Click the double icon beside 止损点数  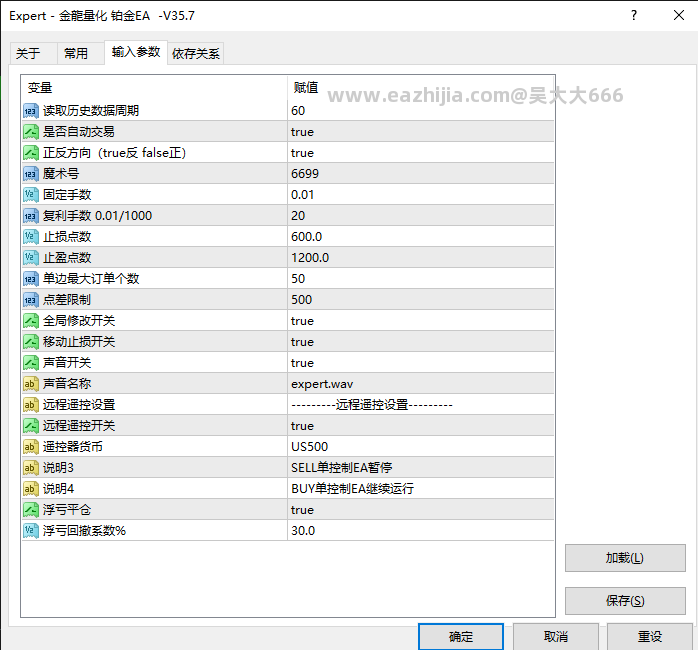pos(31,237)
